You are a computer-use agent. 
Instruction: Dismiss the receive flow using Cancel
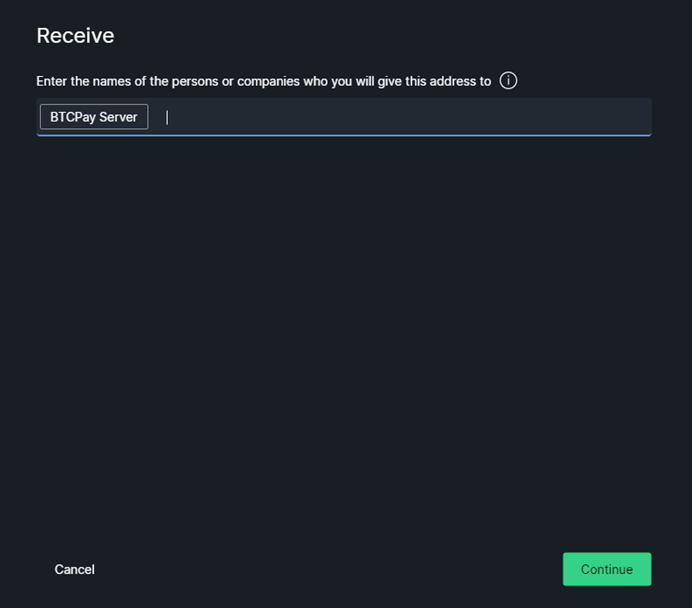(x=75, y=569)
